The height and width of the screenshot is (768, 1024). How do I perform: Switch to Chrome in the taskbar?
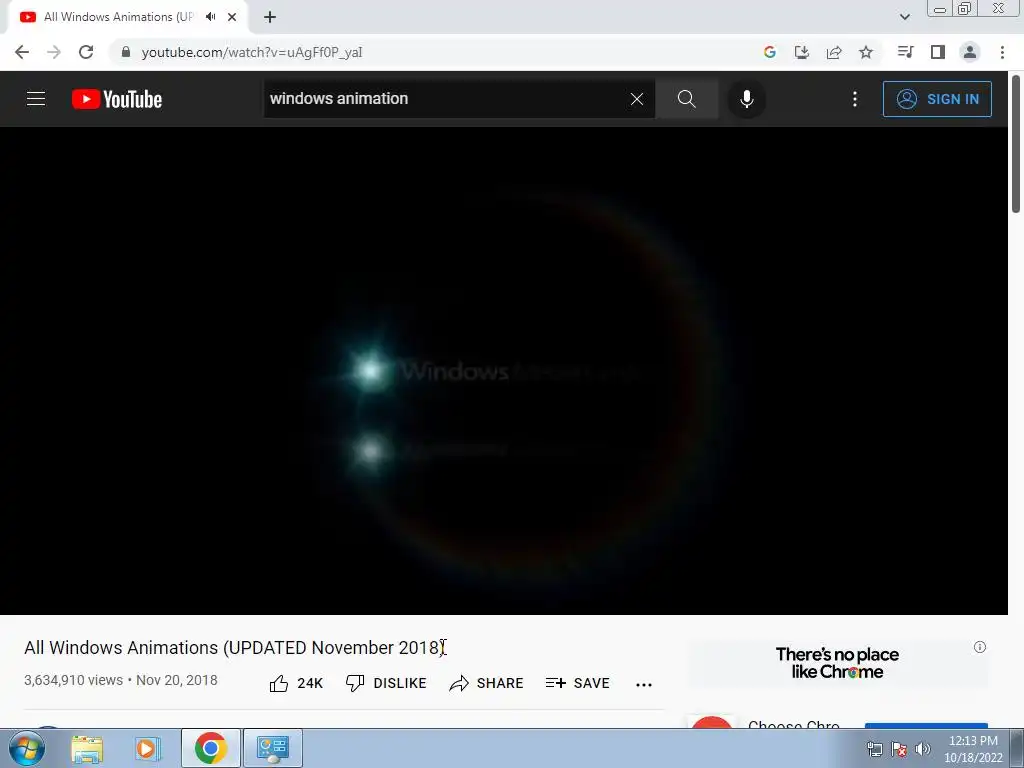pyautogui.click(x=210, y=748)
